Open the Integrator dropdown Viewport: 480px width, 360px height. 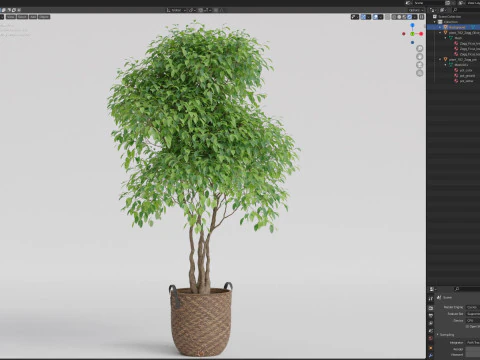[473, 343]
